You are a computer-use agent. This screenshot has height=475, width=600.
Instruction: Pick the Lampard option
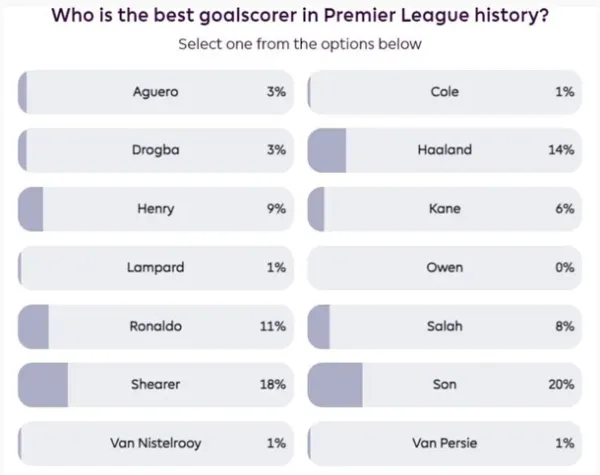pos(154,267)
